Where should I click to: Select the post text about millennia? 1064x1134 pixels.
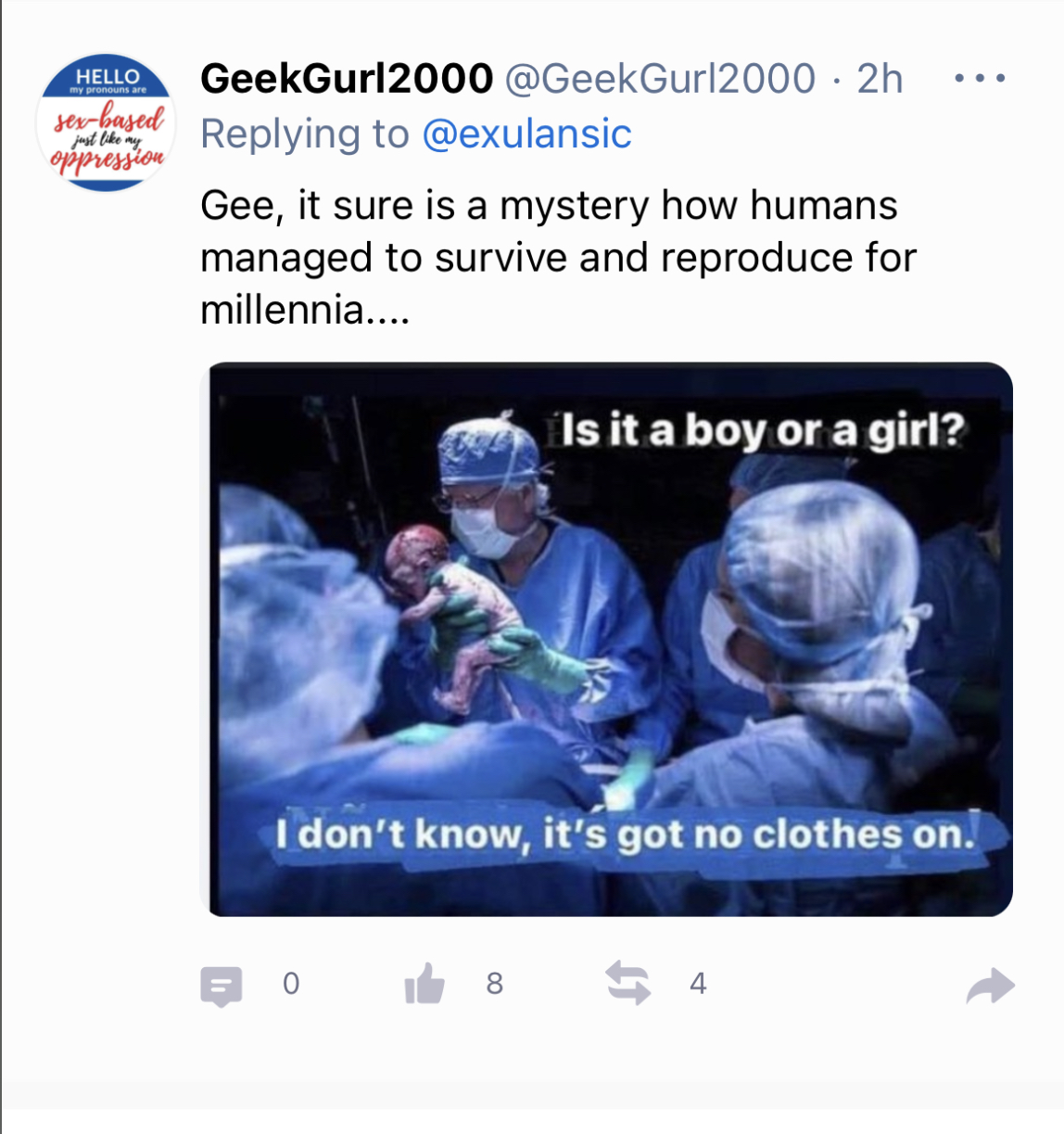tap(558, 258)
